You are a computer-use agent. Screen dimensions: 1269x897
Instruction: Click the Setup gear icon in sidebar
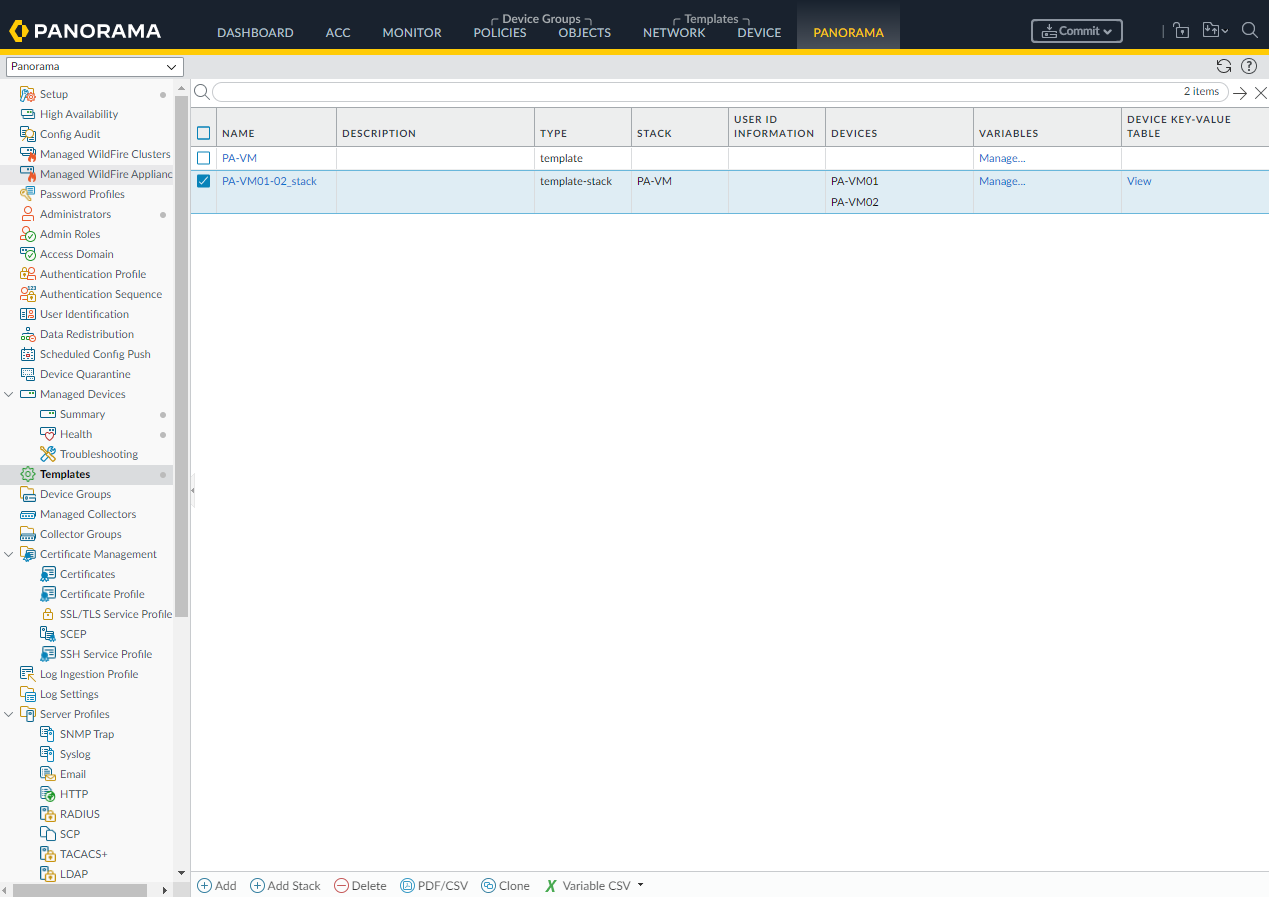click(x=28, y=94)
